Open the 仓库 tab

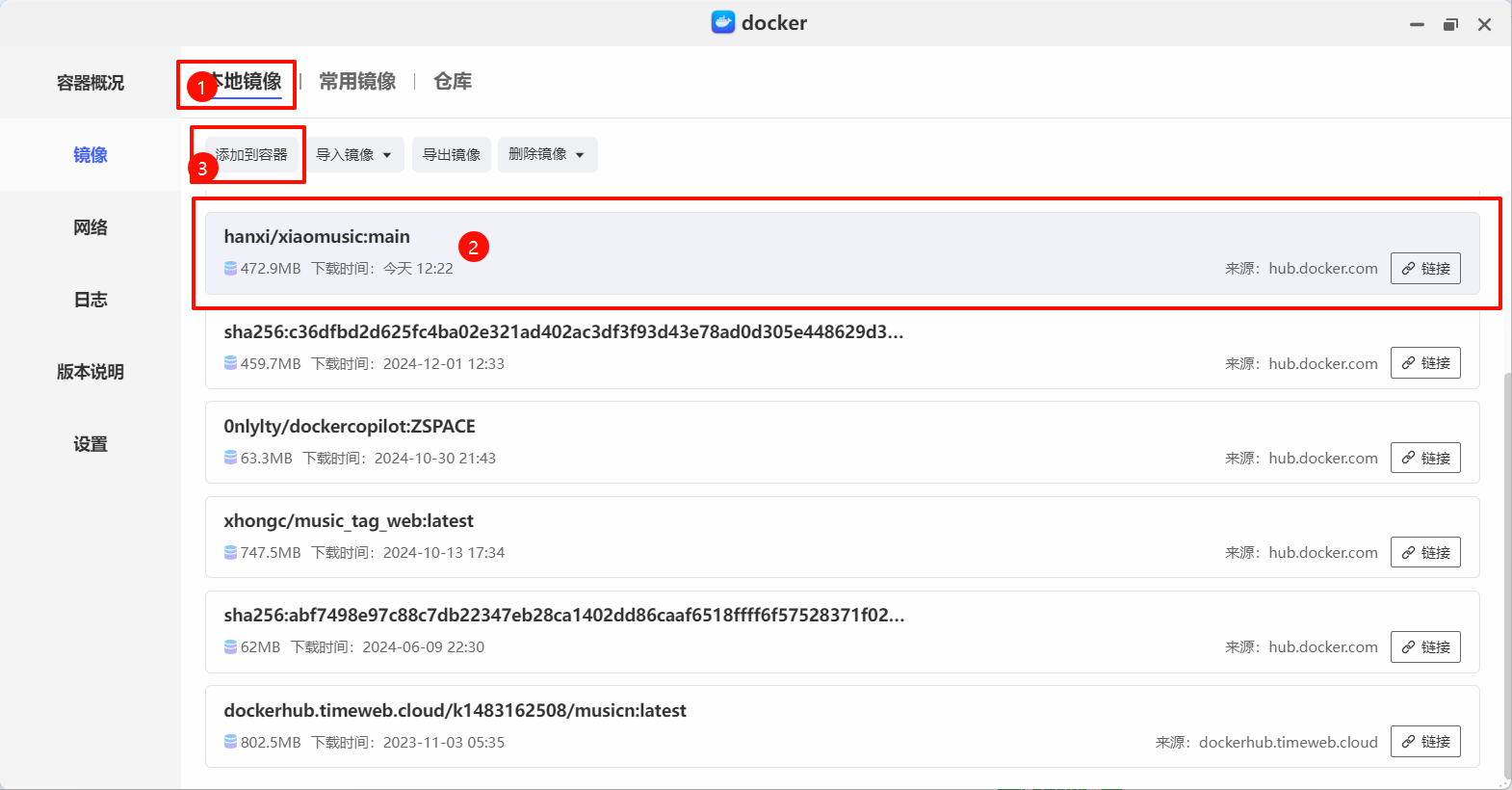[453, 82]
